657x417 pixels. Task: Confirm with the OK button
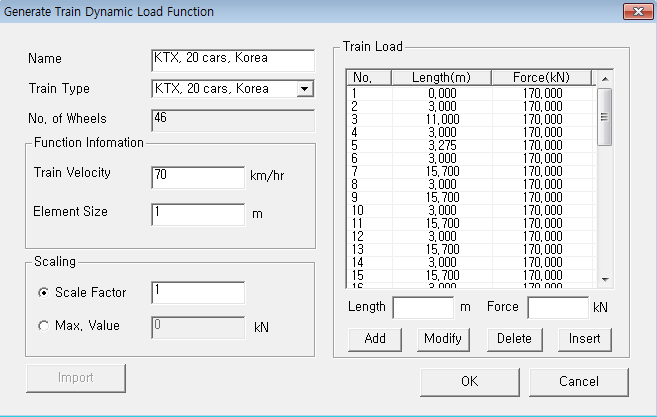(470, 382)
